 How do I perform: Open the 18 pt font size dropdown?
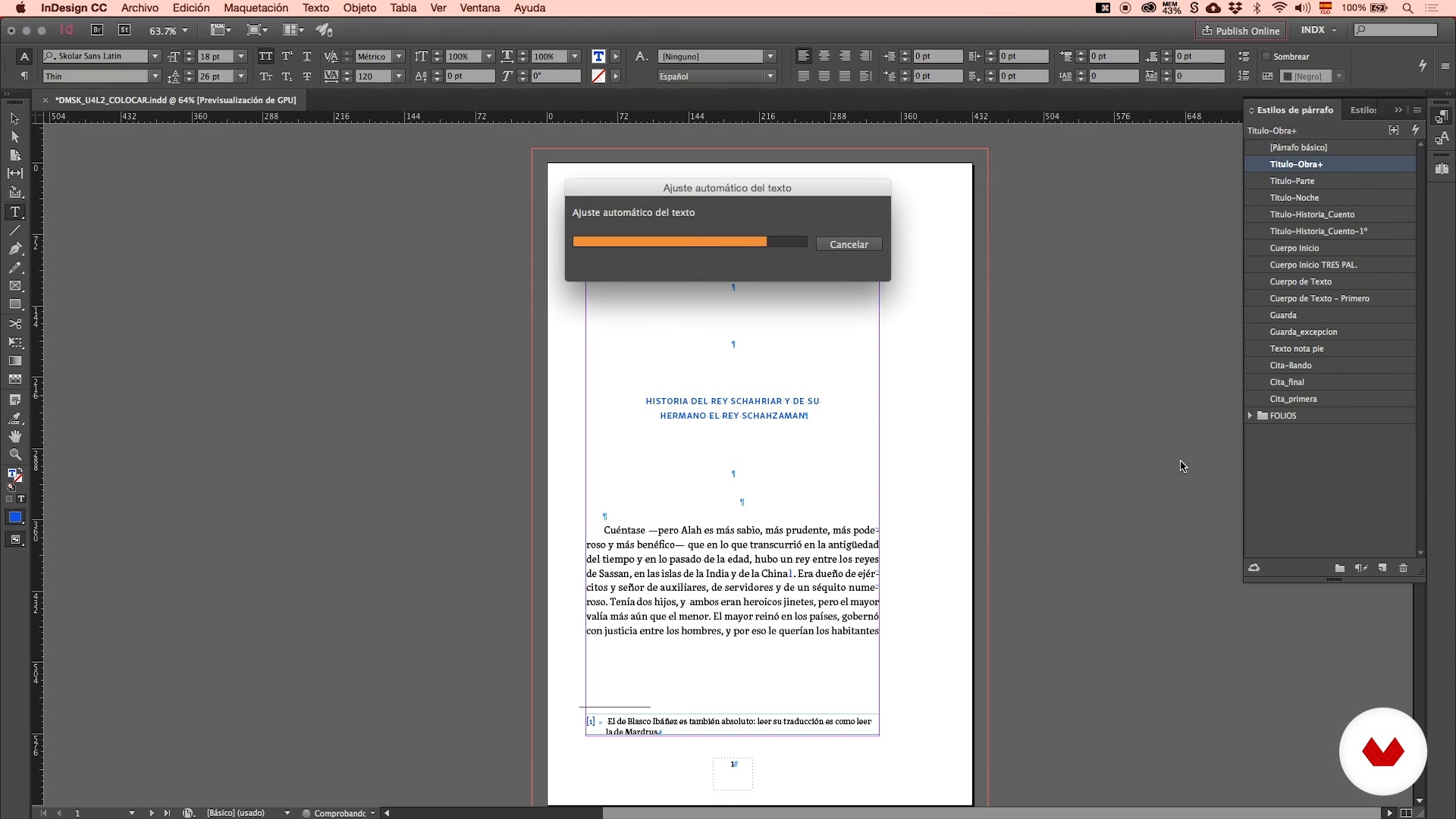[241, 56]
